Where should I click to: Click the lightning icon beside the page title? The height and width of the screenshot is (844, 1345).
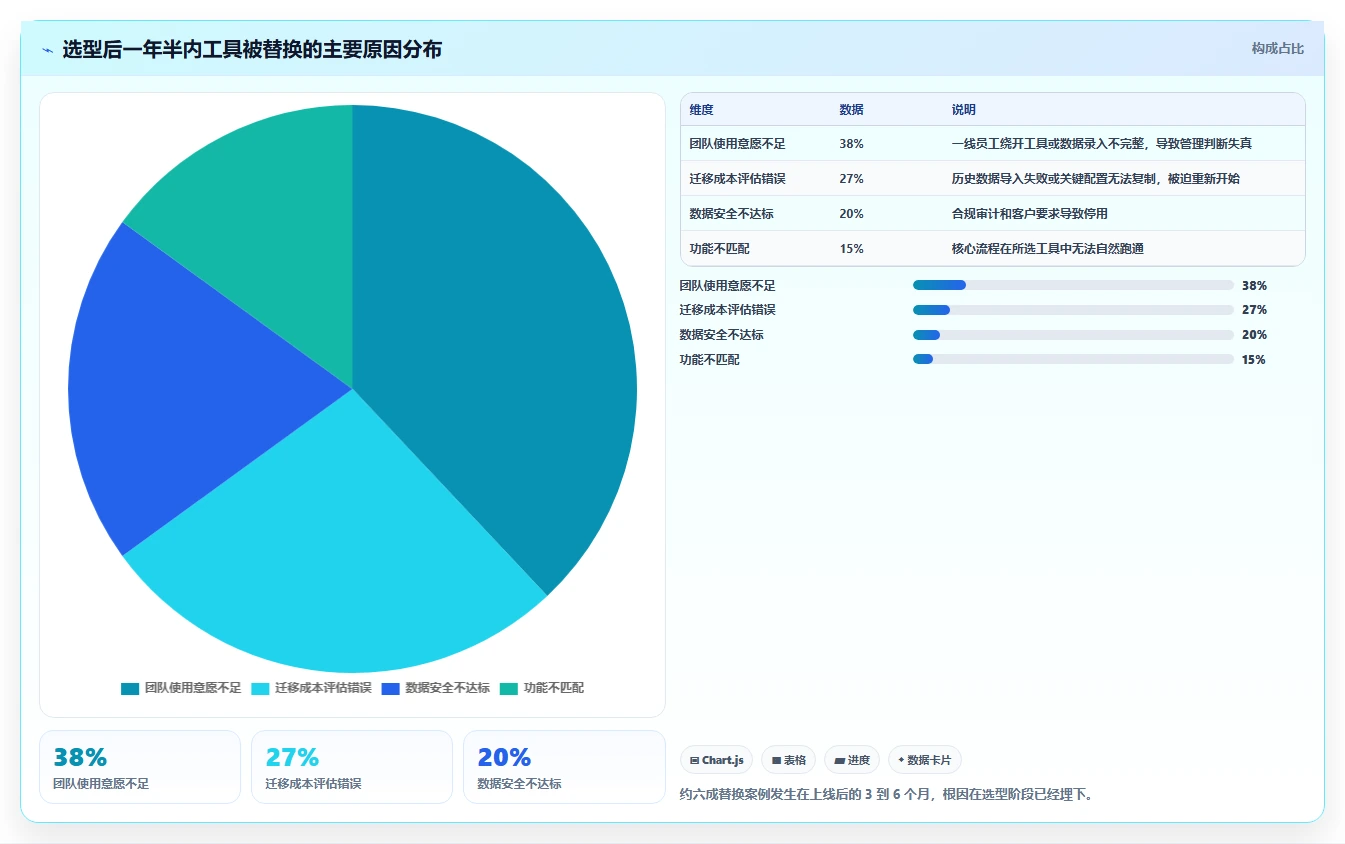tap(48, 50)
